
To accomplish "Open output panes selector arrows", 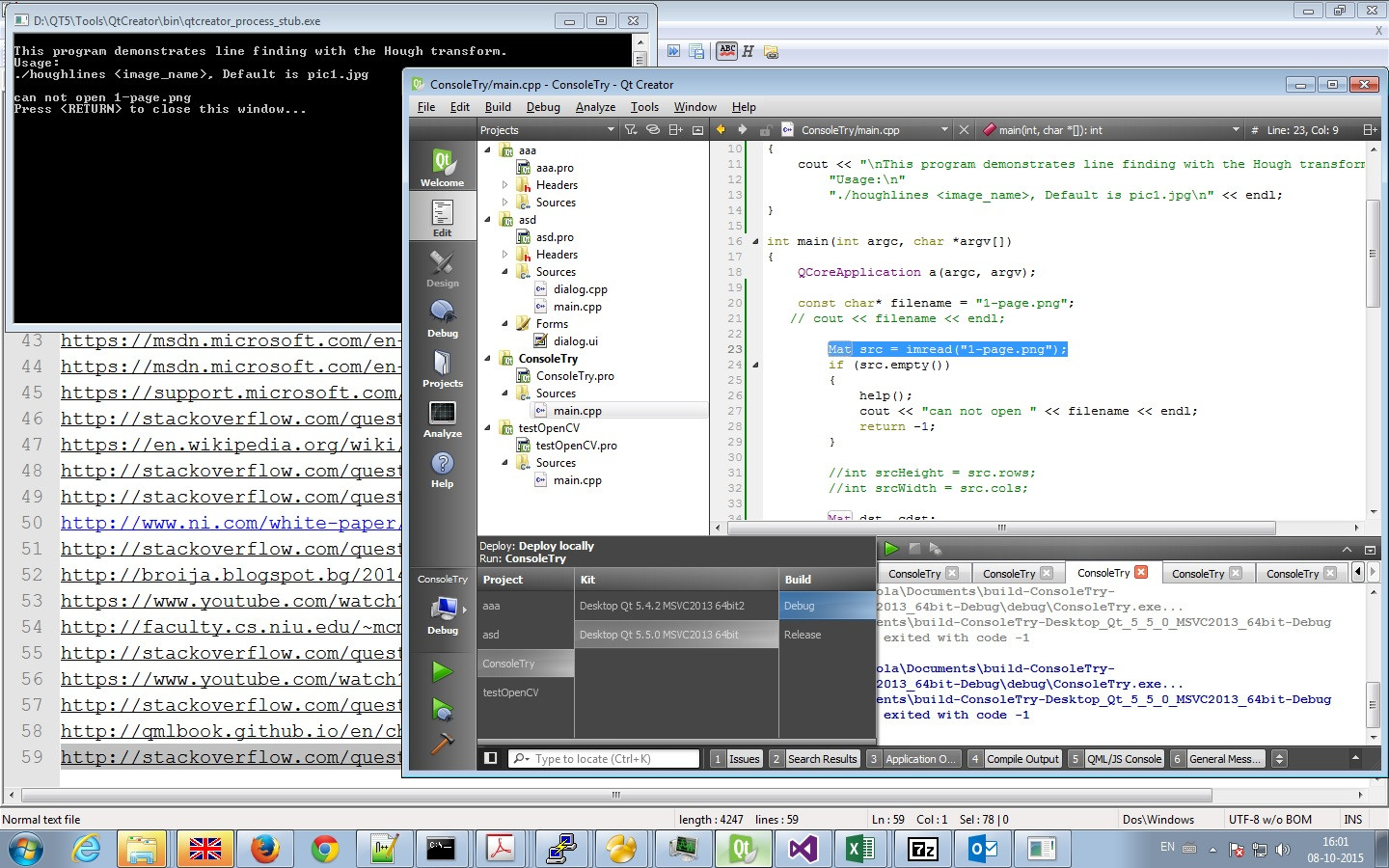I will pos(1280,759).
